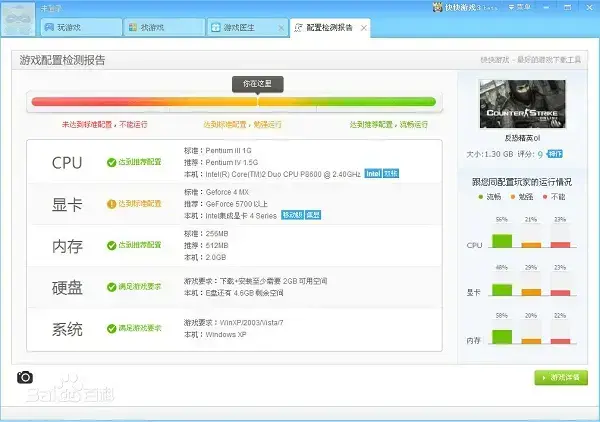The image size is (600, 422).
Task: Click the 你在这里 marker on the rating bar
Action: click(x=258, y=84)
